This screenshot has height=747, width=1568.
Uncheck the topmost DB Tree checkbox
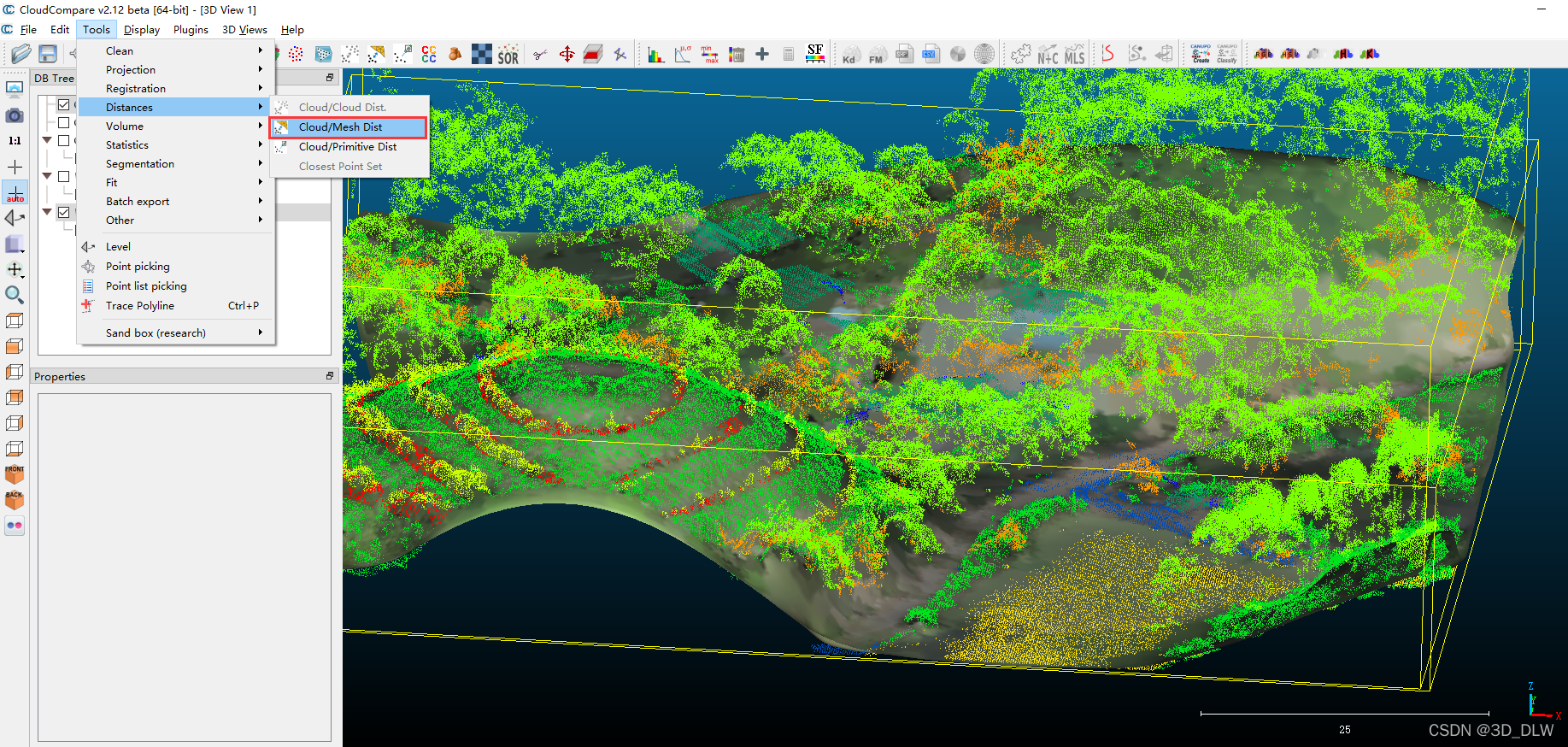click(63, 104)
